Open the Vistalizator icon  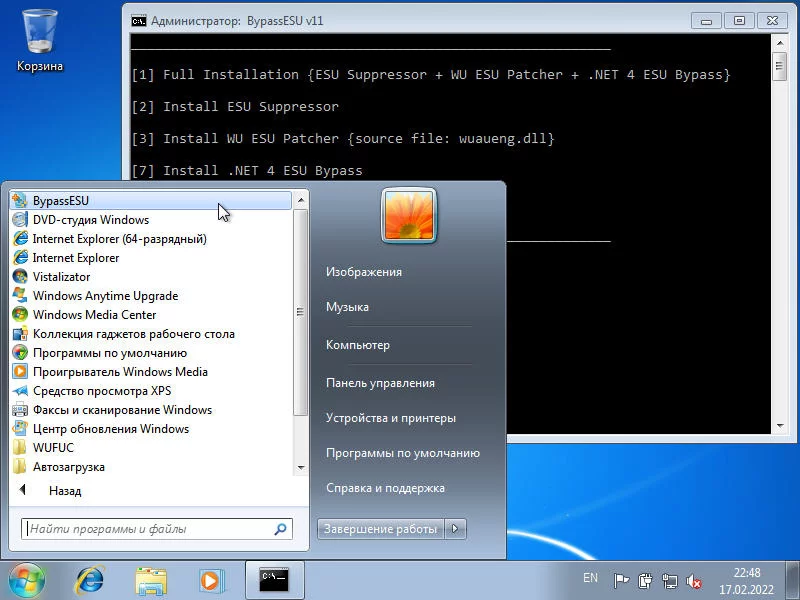point(20,277)
